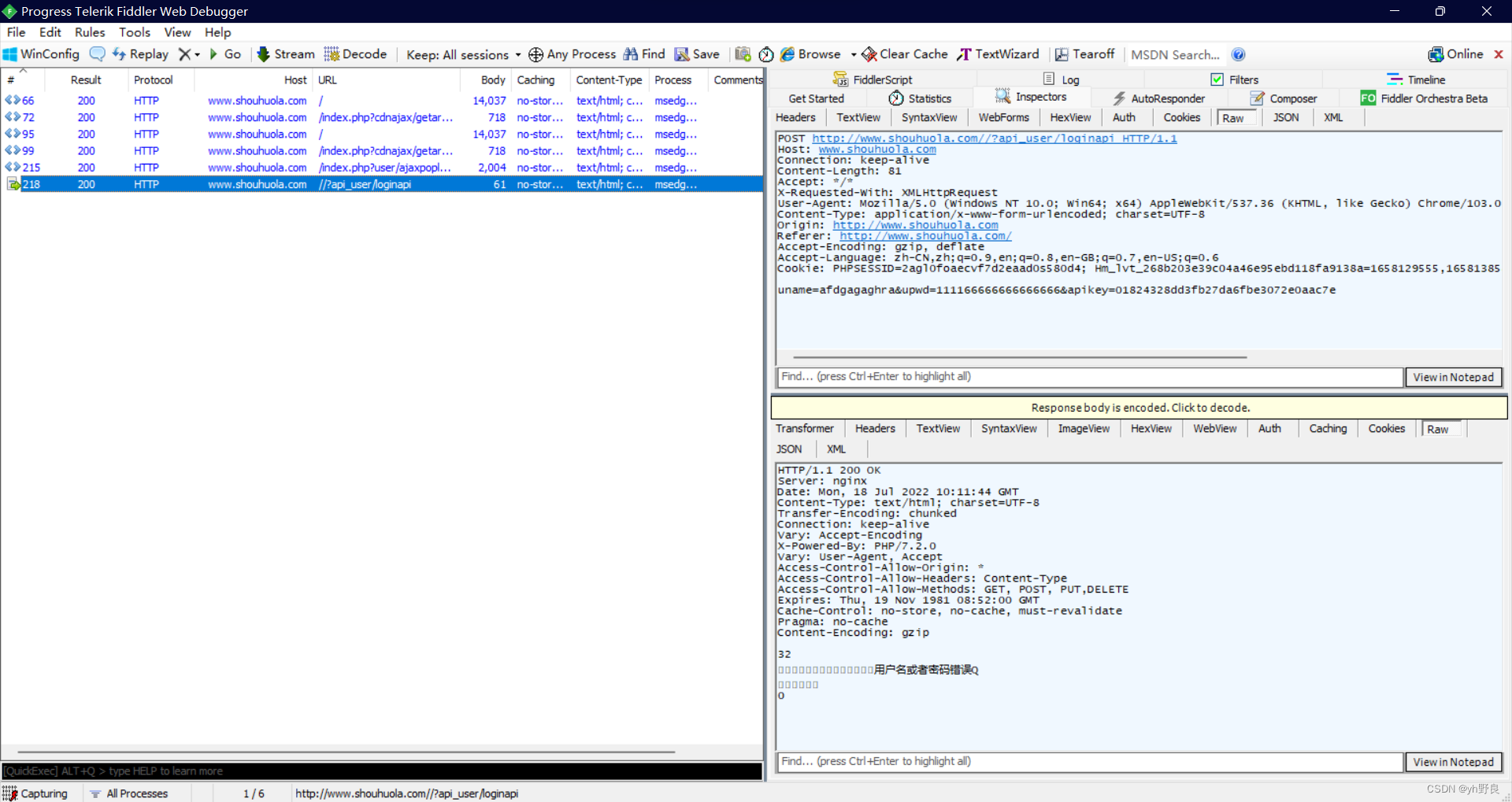Open Keep: All sessions dropdown

463,54
